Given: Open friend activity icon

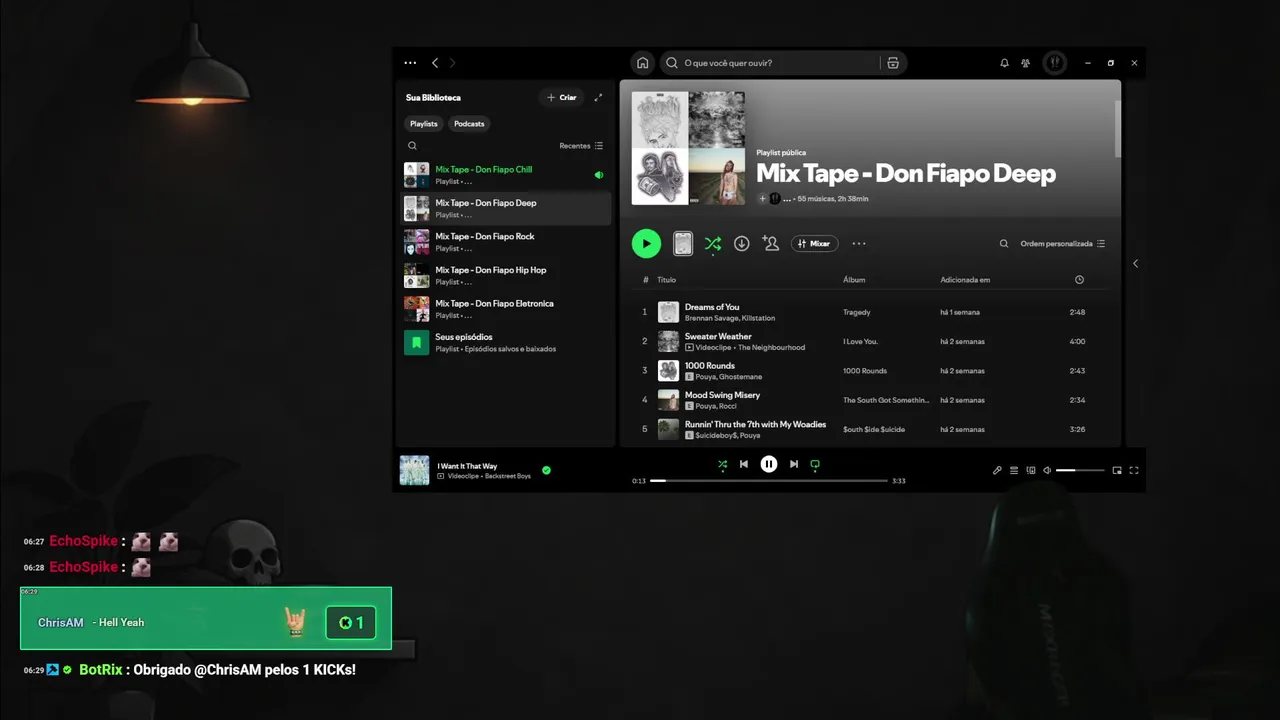Looking at the screenshot, I should click(1026, 63).
